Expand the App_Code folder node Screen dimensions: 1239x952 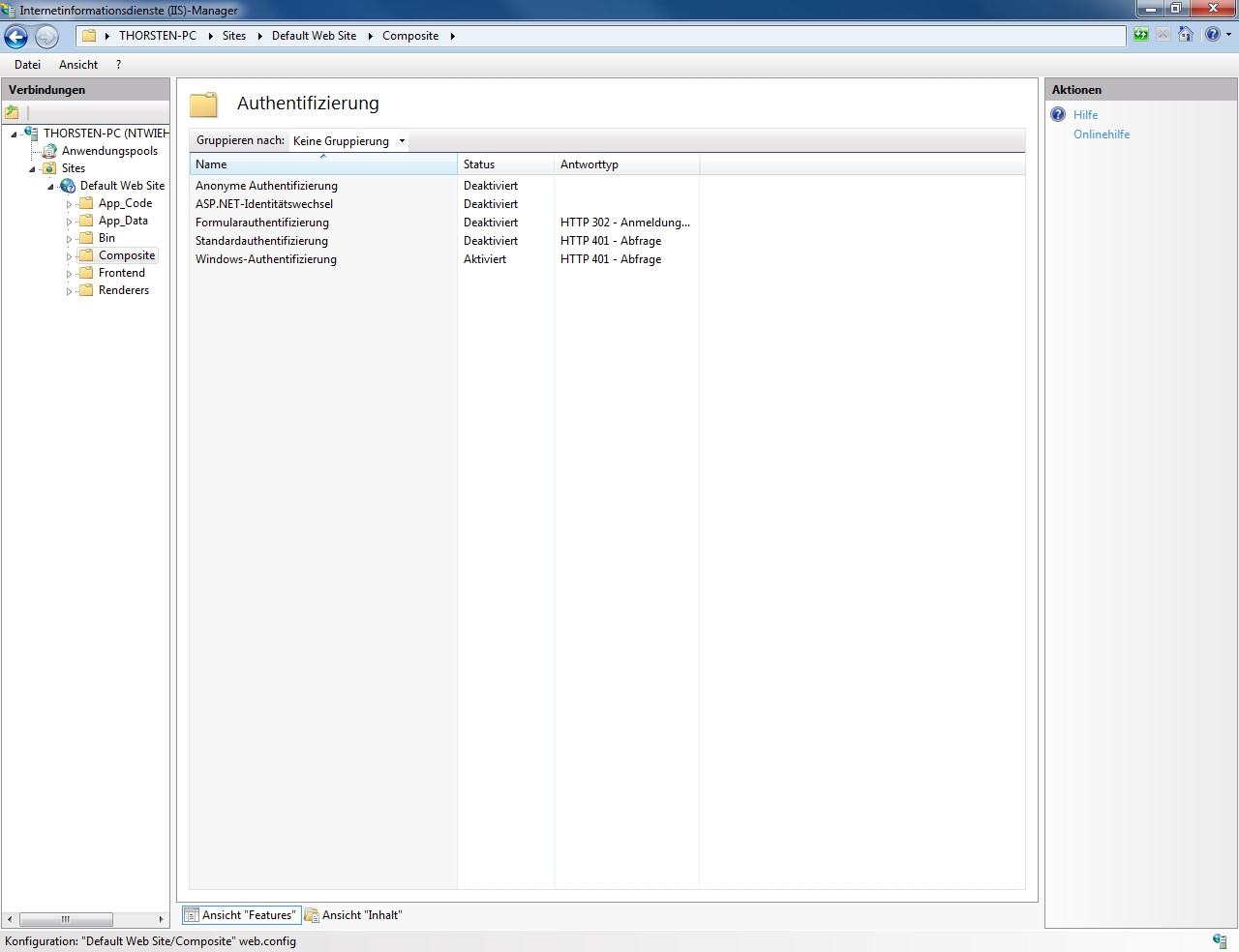(x=69, y=204)
